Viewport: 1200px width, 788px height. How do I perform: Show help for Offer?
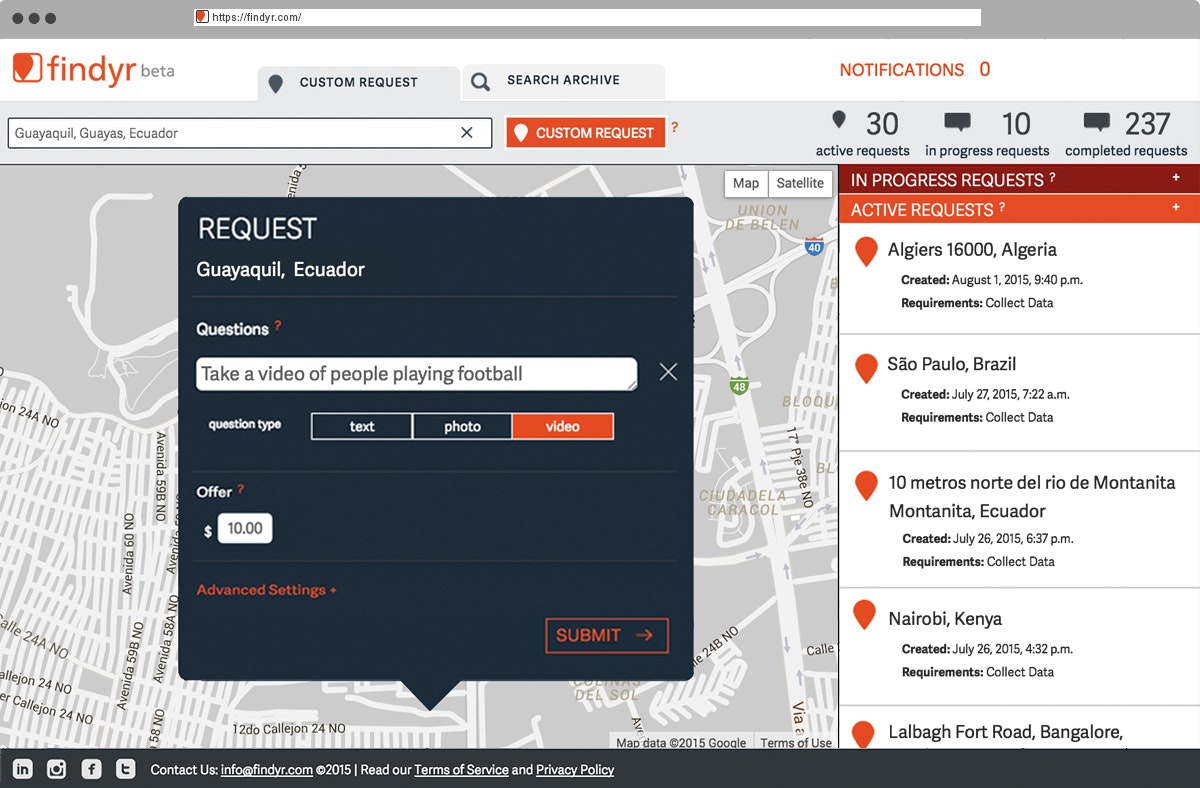click(241, 489)
